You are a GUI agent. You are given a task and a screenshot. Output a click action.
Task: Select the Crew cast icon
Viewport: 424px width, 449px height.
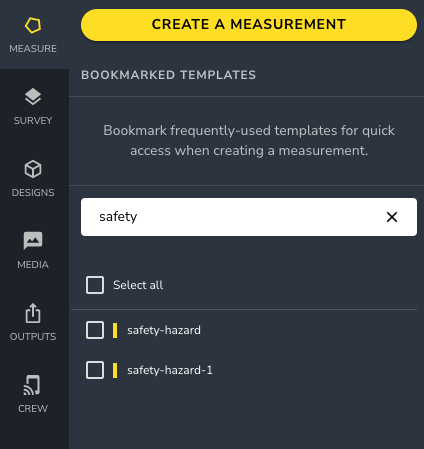coord(33,385)
